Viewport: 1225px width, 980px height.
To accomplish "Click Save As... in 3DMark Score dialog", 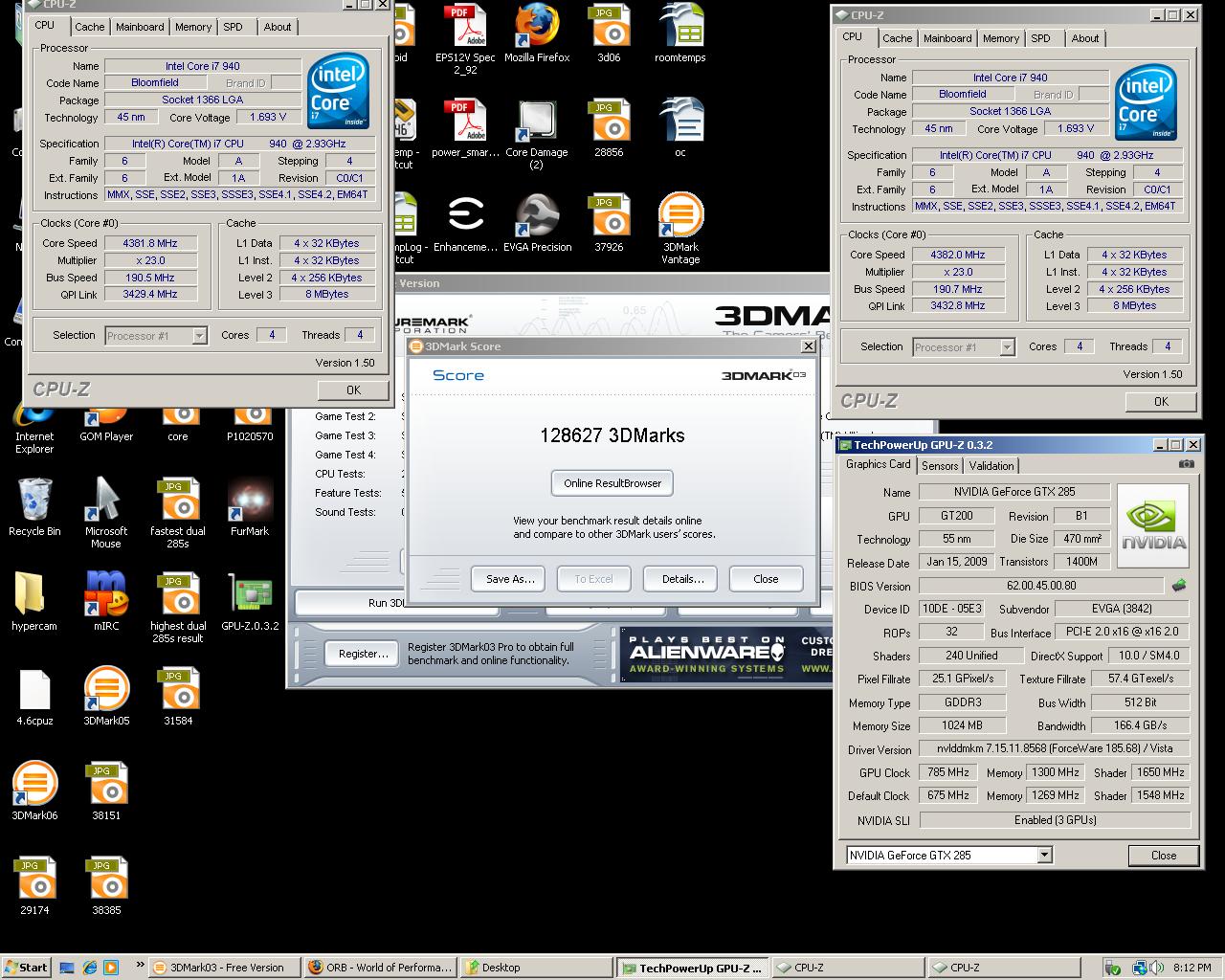I will 509,579.
